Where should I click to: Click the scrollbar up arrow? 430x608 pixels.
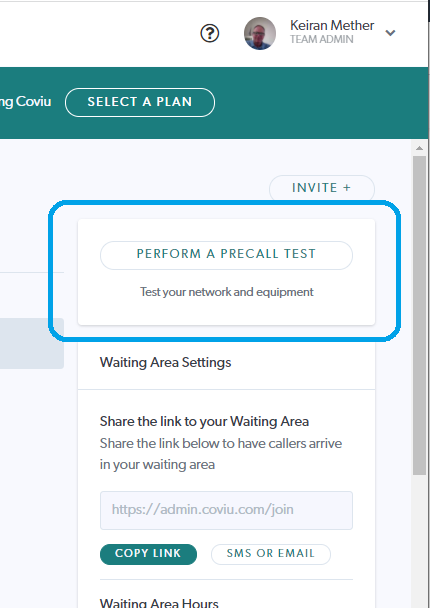(419, 148)
